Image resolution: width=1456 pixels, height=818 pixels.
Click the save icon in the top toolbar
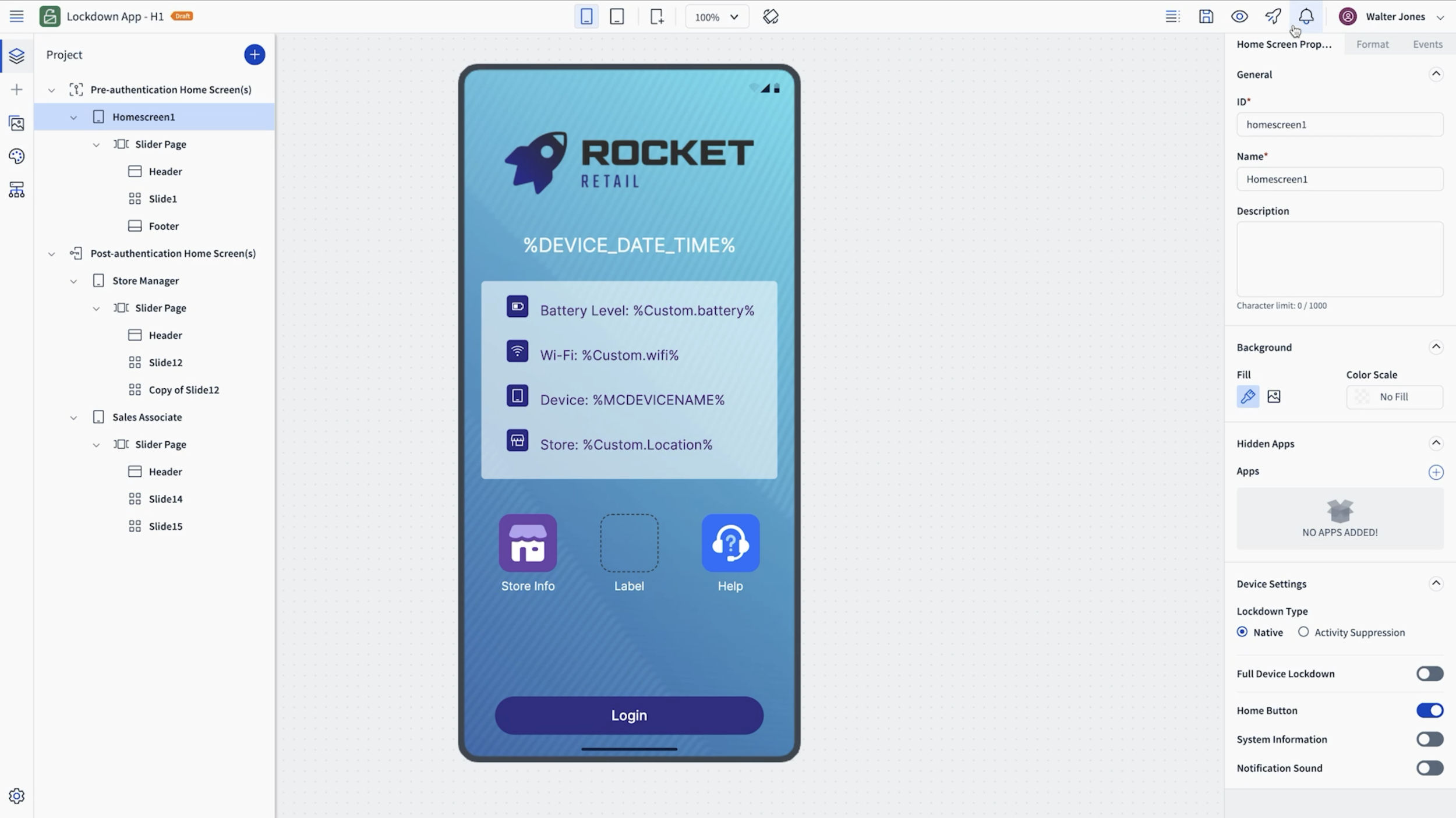(1206, 16)
